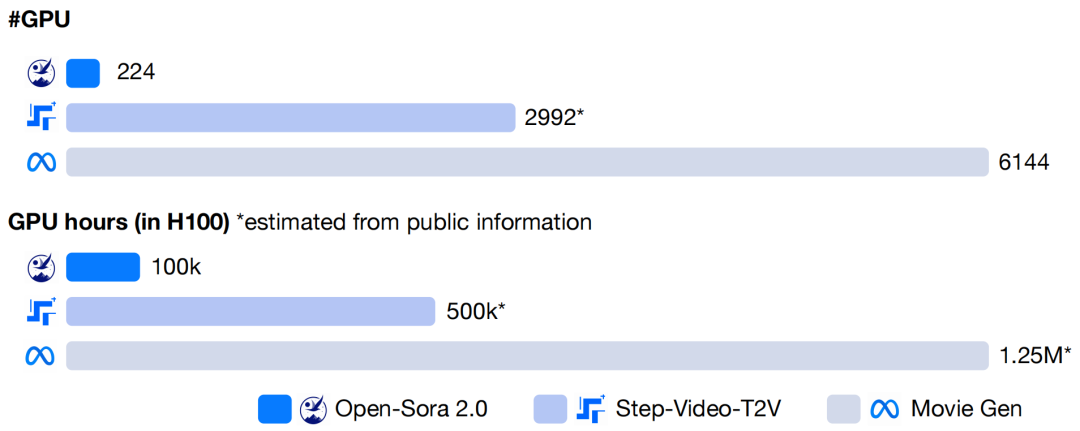The image size is (1080, 431).
Task: Click the Step-Video icon beside the 2992* bar
Action: pos(41,117)
